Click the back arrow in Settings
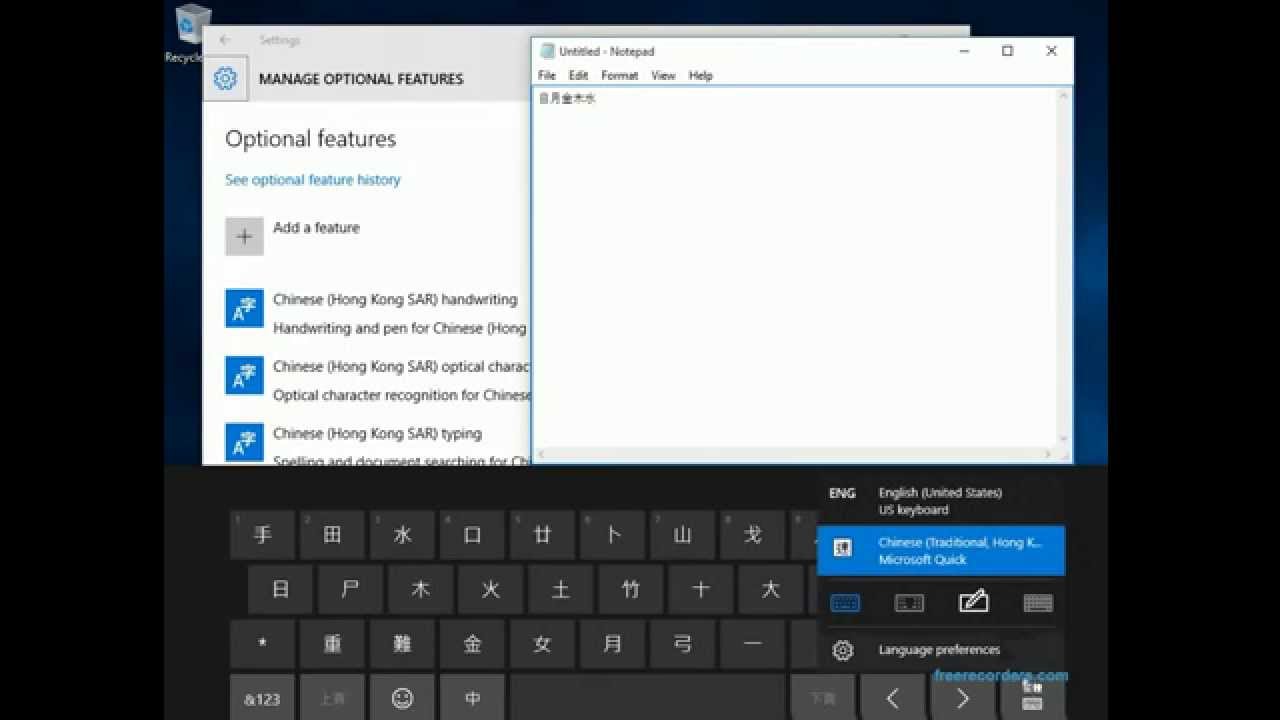 pyautogui.click(x=225, y=40)
